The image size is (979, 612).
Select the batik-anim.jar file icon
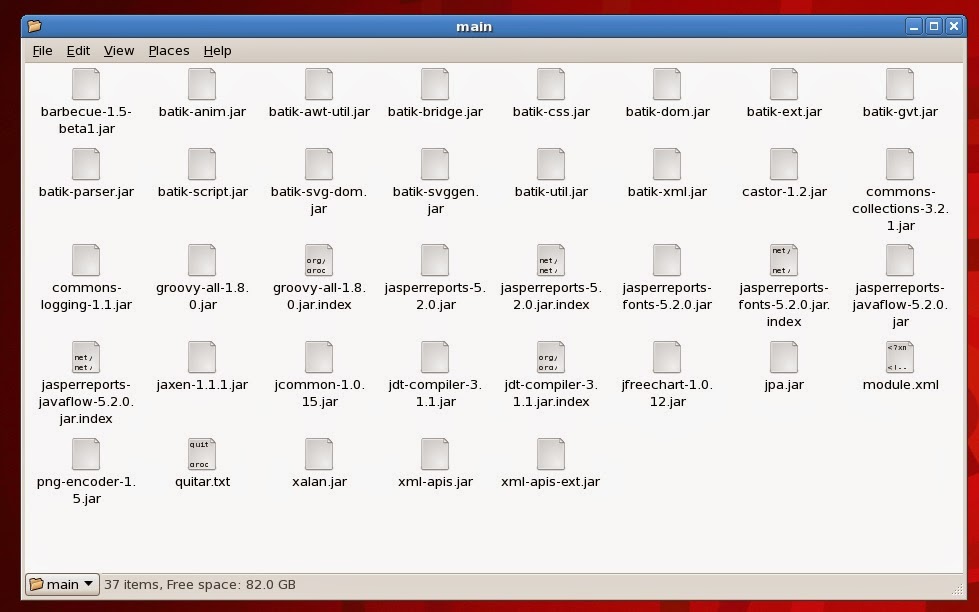coord(202,84)
